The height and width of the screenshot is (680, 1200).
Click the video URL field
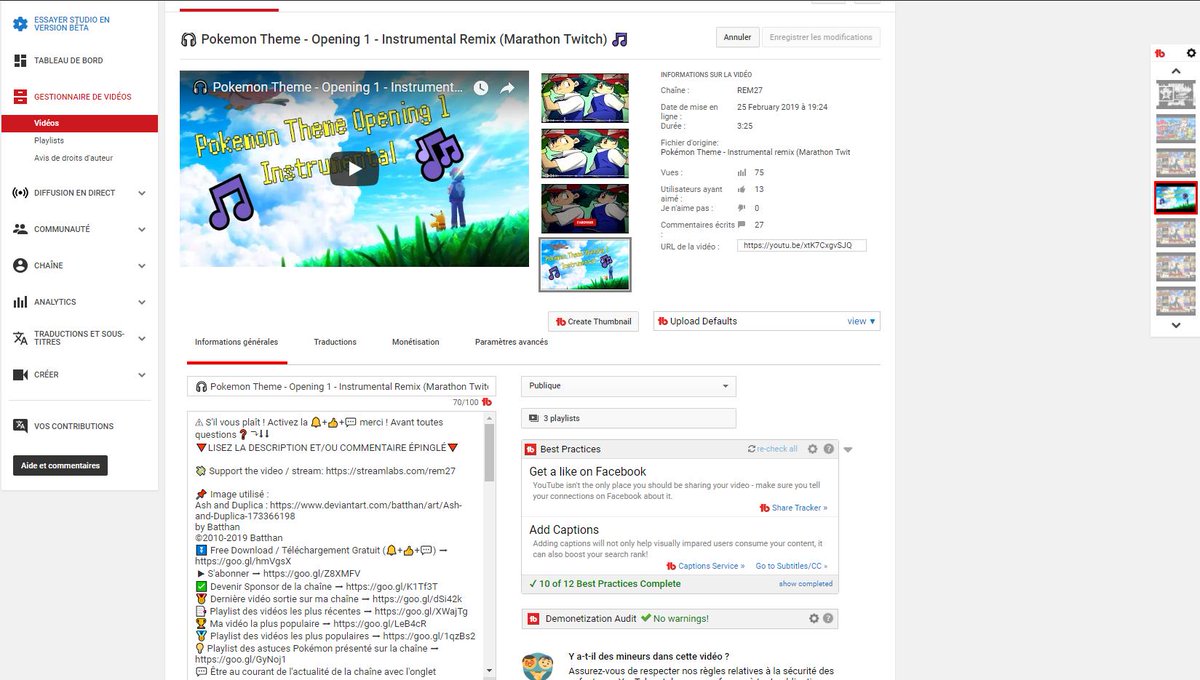802,245
